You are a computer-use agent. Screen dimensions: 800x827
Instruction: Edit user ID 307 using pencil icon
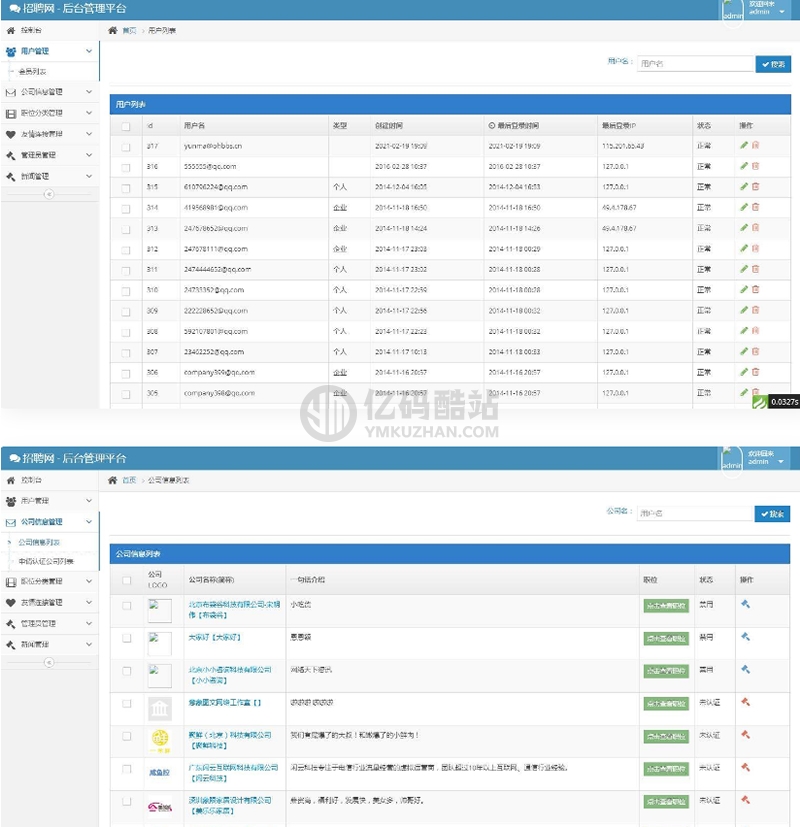744,351
